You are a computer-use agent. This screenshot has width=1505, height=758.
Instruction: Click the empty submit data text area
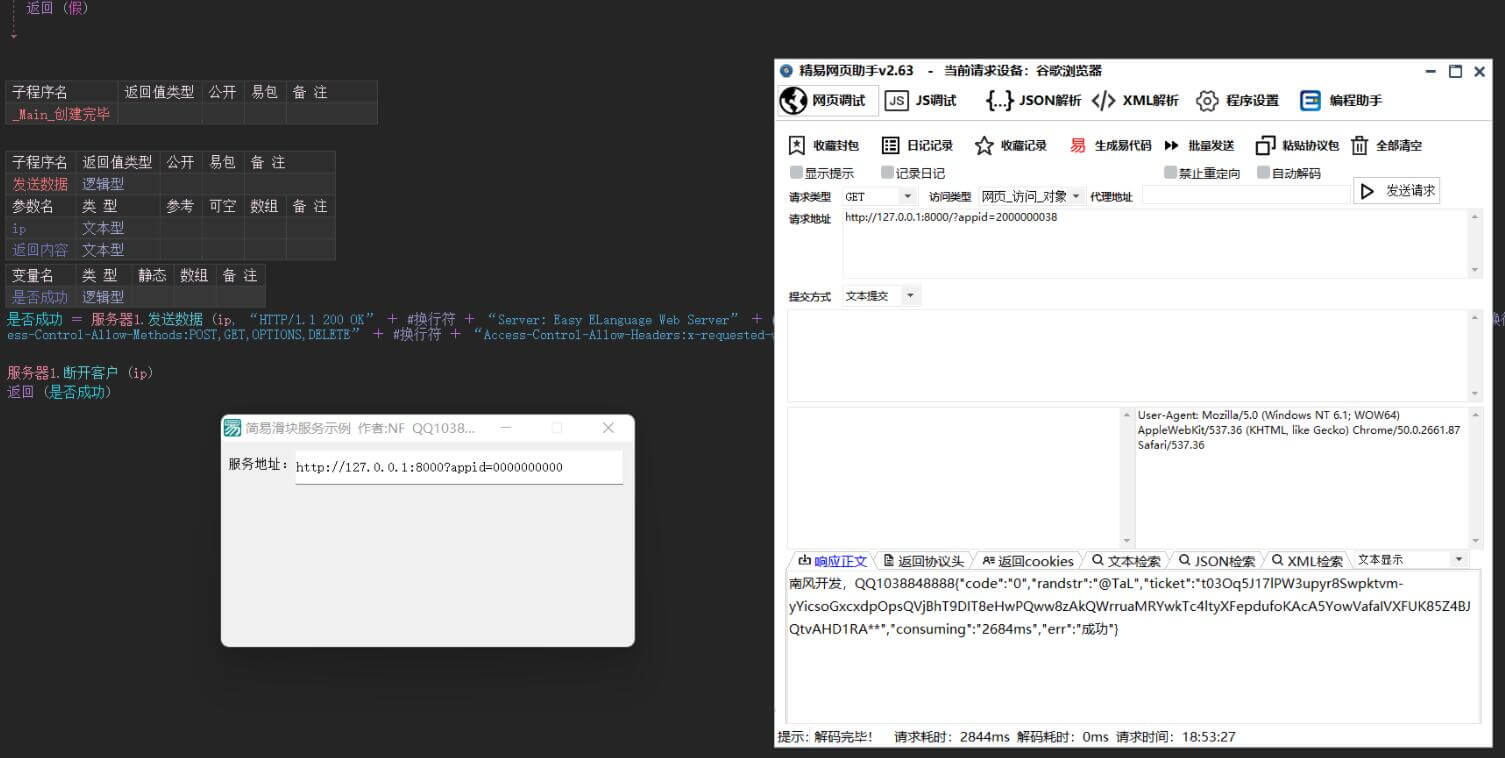click(x=1127, y=355)
